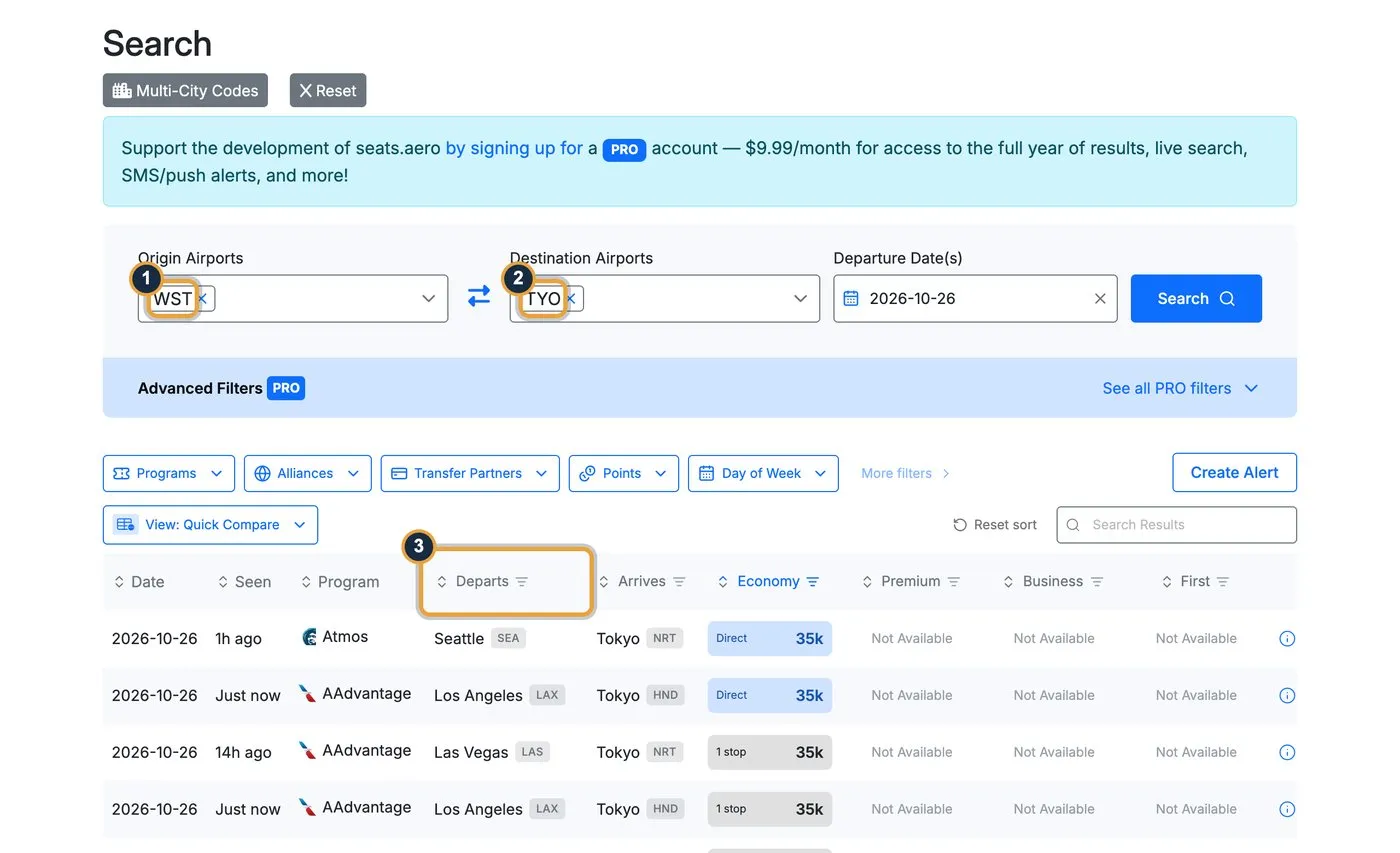Image resolution: width=1400 pixels, height=853 pixels.
Task: Show info for the Las Vegas flight row
Action: (1287, 752)
